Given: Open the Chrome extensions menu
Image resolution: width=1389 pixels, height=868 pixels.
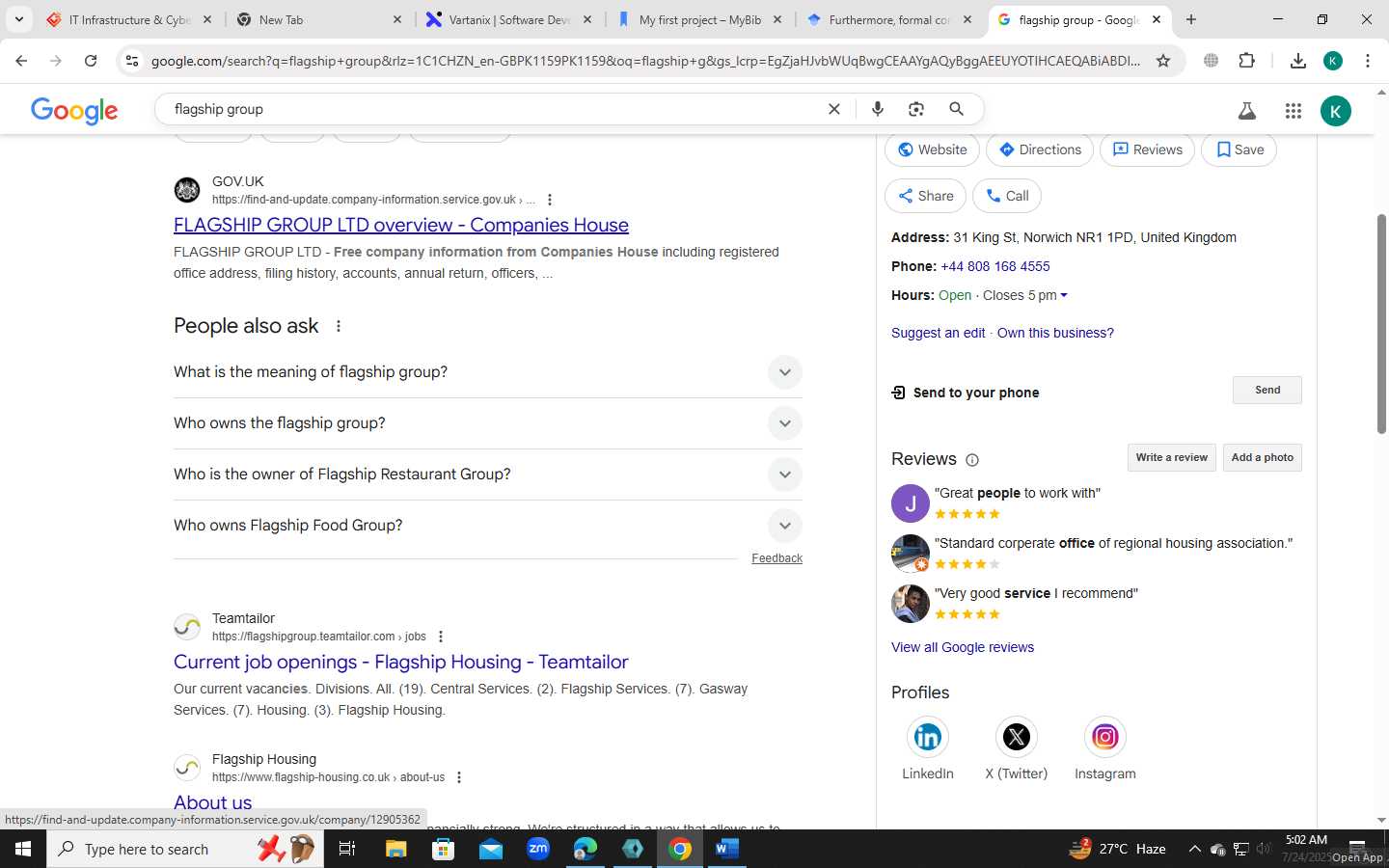Looking at the screenshot, I should tap(1246, 61).
